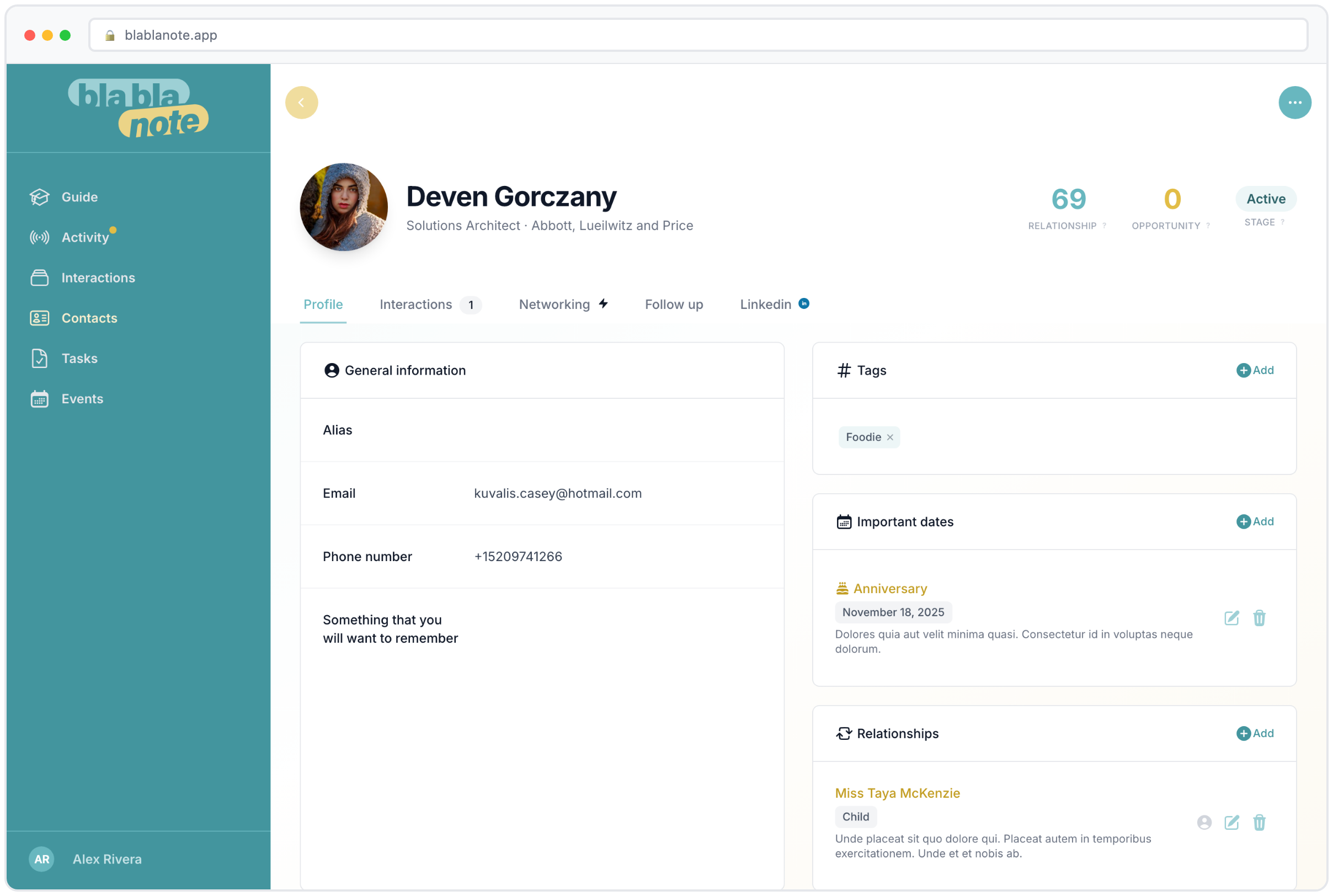Open the Activity section in sidebar

click(x=84, y=237)
